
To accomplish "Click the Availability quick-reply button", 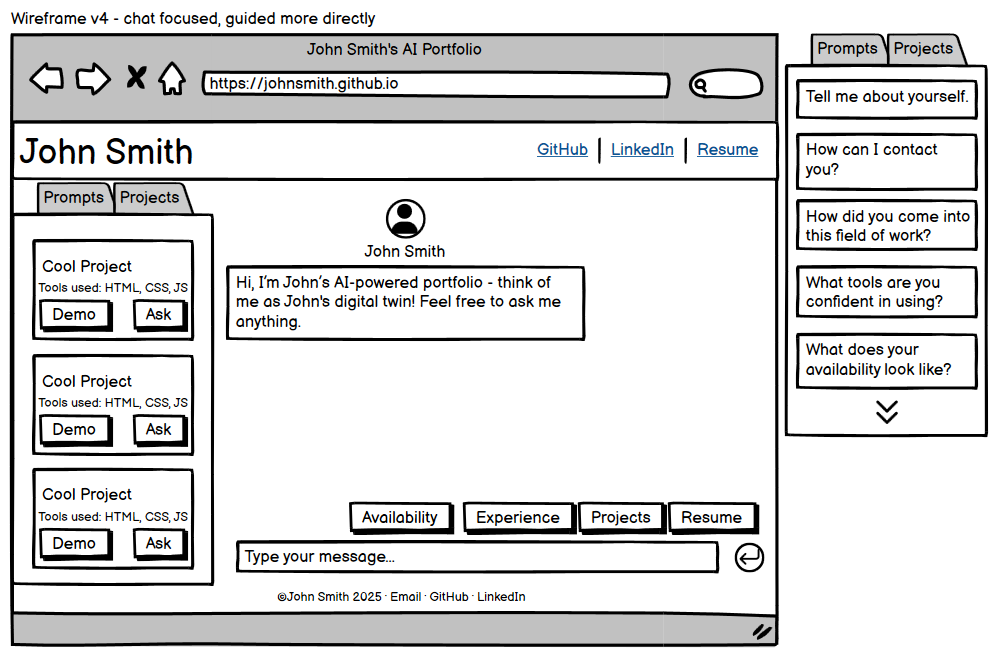I will click(x=401, y=517).
